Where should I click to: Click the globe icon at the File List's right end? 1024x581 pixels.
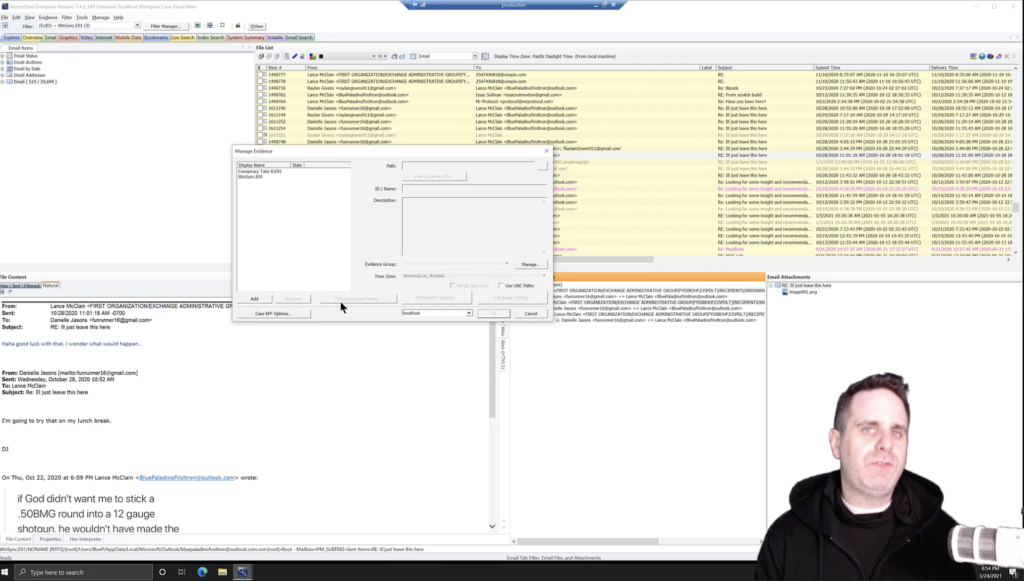982,57
